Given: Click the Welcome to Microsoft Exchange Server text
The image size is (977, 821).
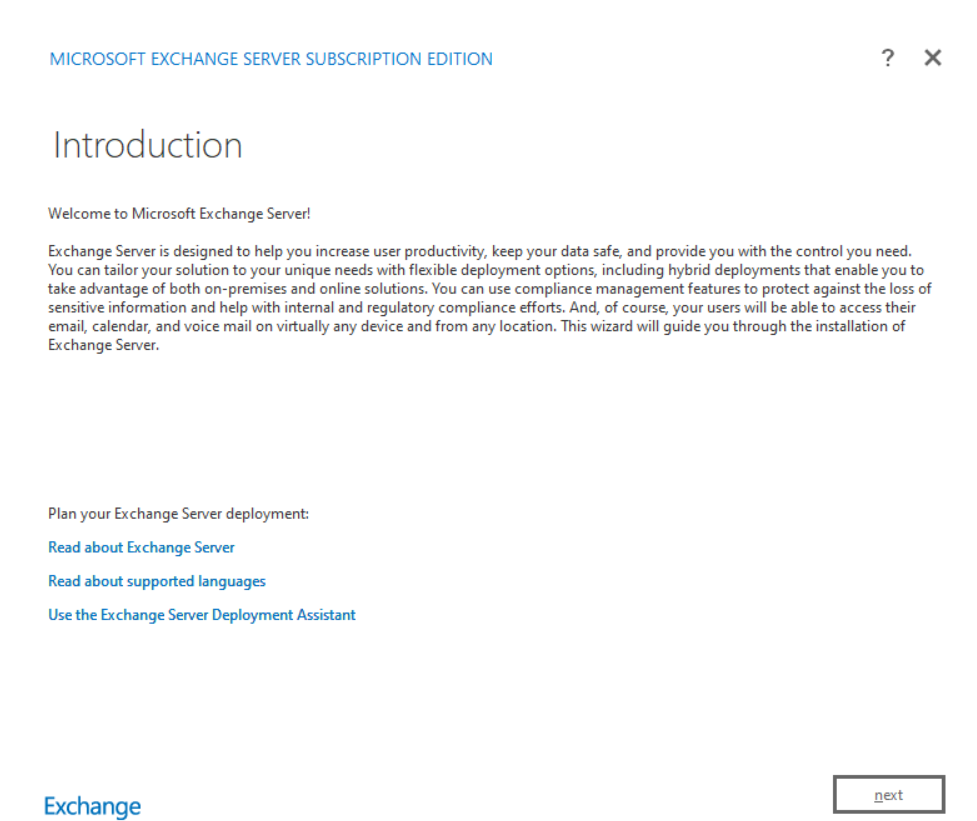Looking at the screenshot, I should point(180,213).
